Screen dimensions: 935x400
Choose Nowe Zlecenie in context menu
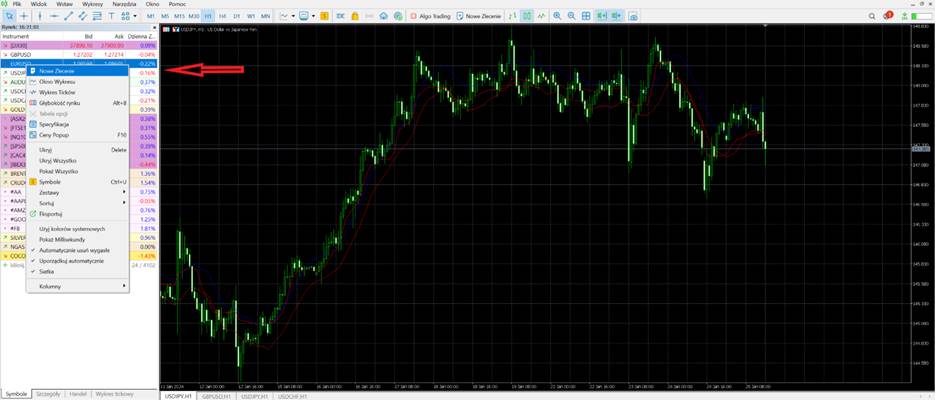[78, 70]
